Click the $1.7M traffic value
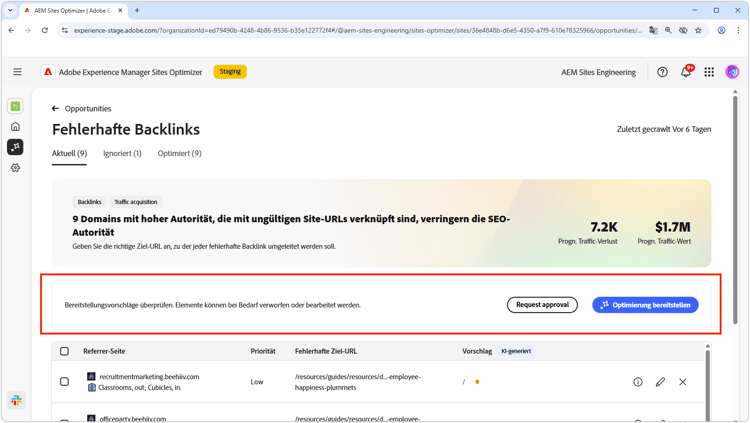This screenshot has width=750, height=423. [x=673, y=227]
